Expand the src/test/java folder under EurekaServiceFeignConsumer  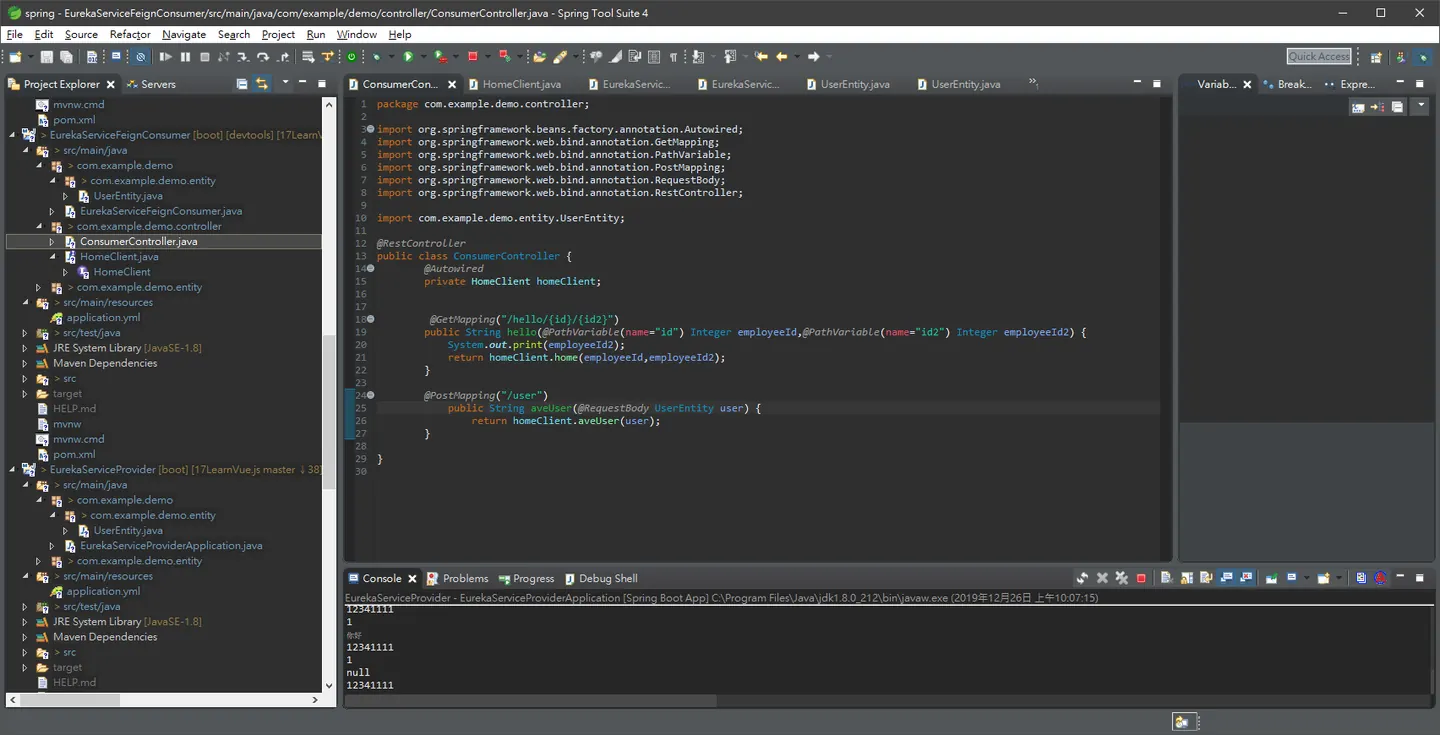[x=26, y=333]
